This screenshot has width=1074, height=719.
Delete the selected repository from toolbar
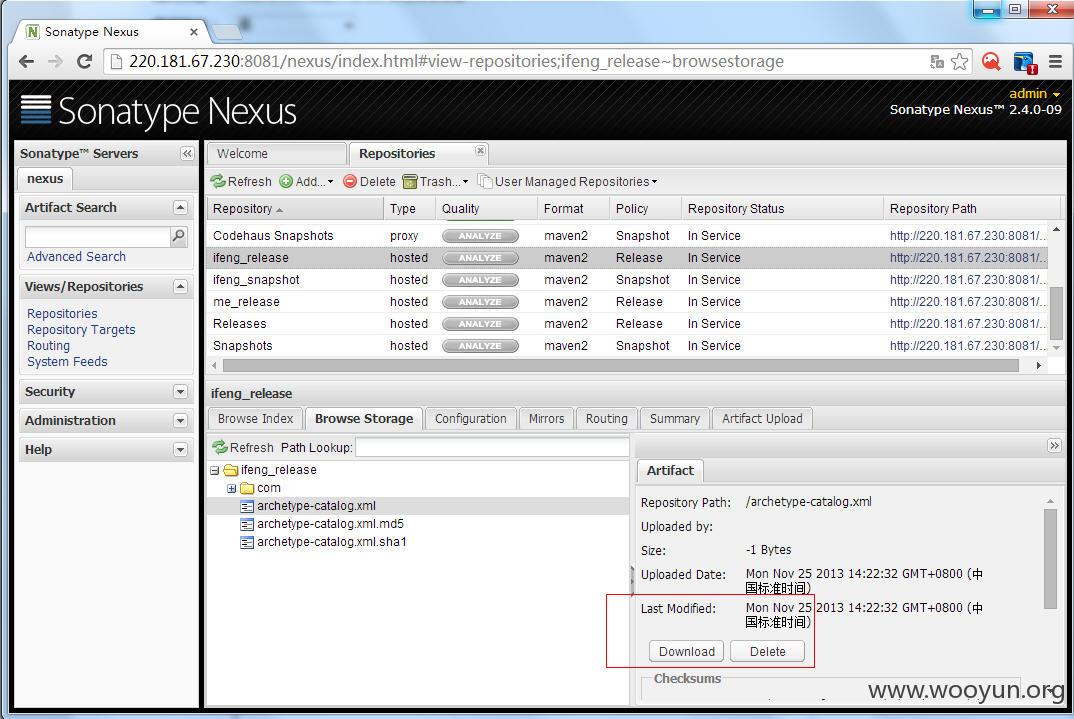[x=369, y=181]
